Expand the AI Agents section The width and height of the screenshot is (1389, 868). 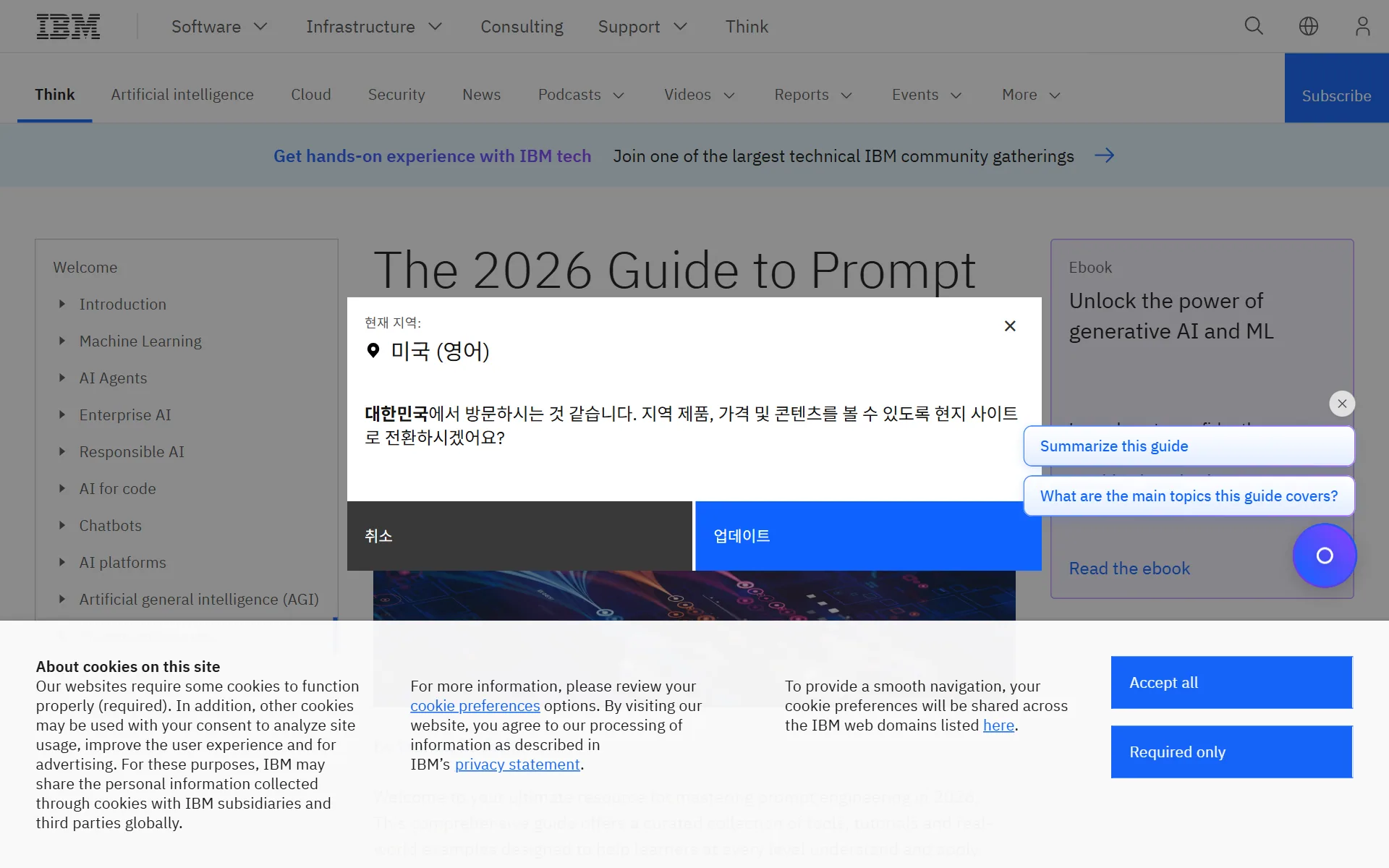point(62,378)
